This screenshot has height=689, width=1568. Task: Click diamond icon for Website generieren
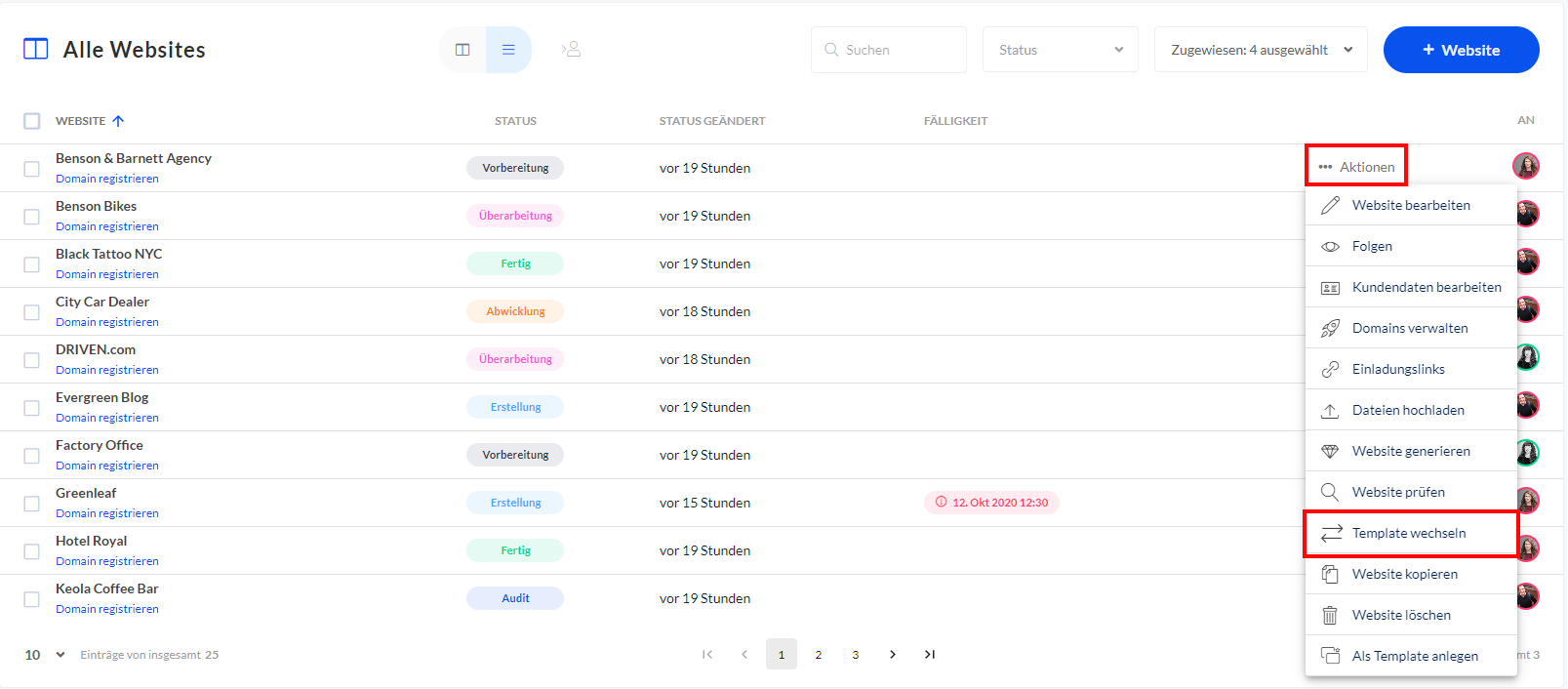[x=1330, y=452]
